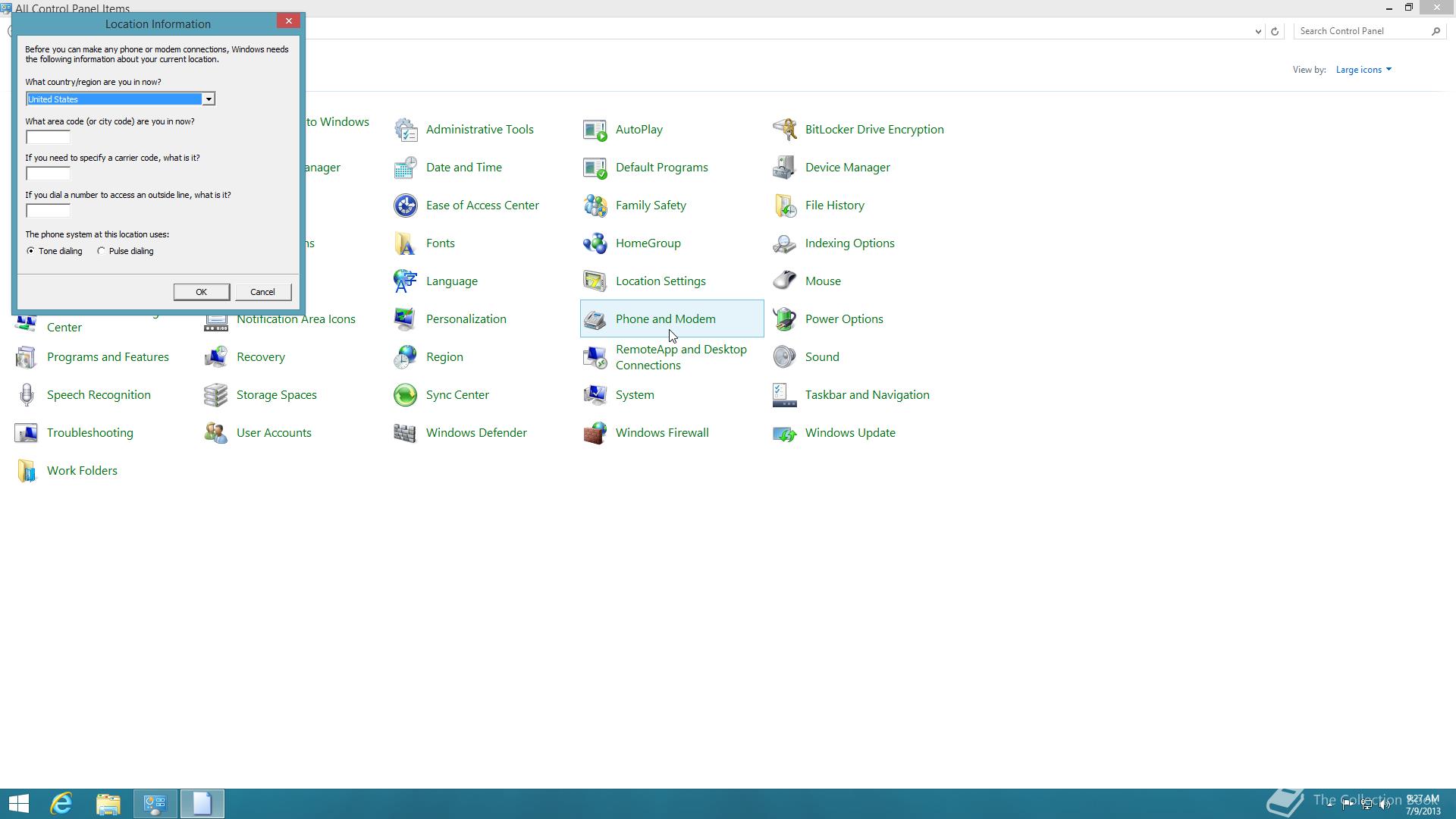Expand the address bar history dropdown
The height and width of the screenshot is (819, 1456).
[1258, 31]
